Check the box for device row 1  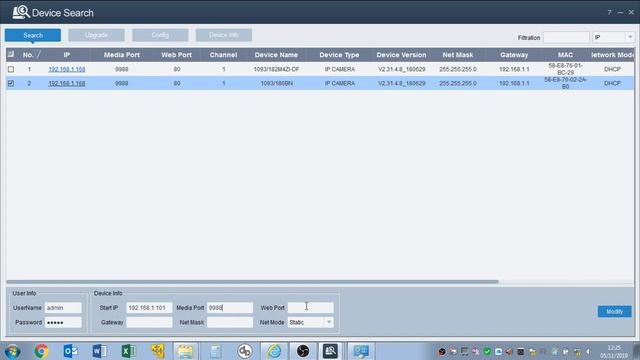pos(11,69)
